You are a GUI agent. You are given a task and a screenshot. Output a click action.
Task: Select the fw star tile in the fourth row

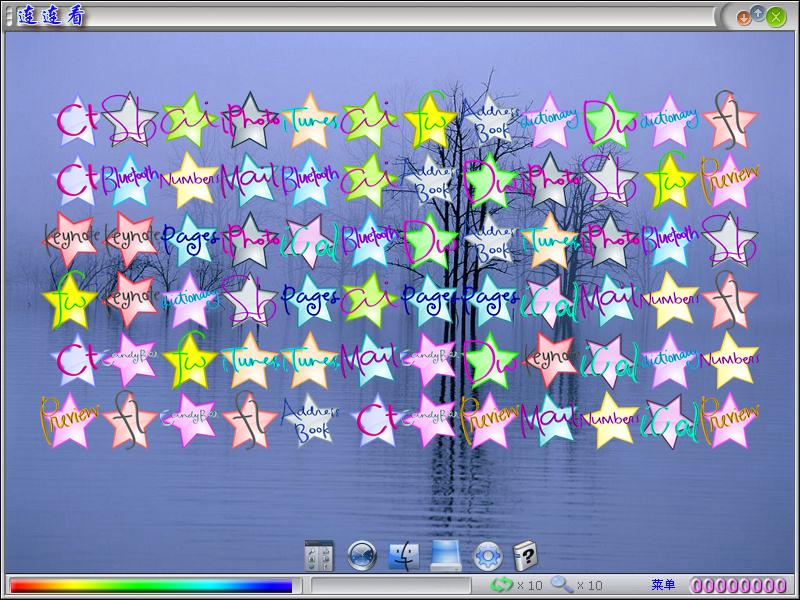pos(70,301)
